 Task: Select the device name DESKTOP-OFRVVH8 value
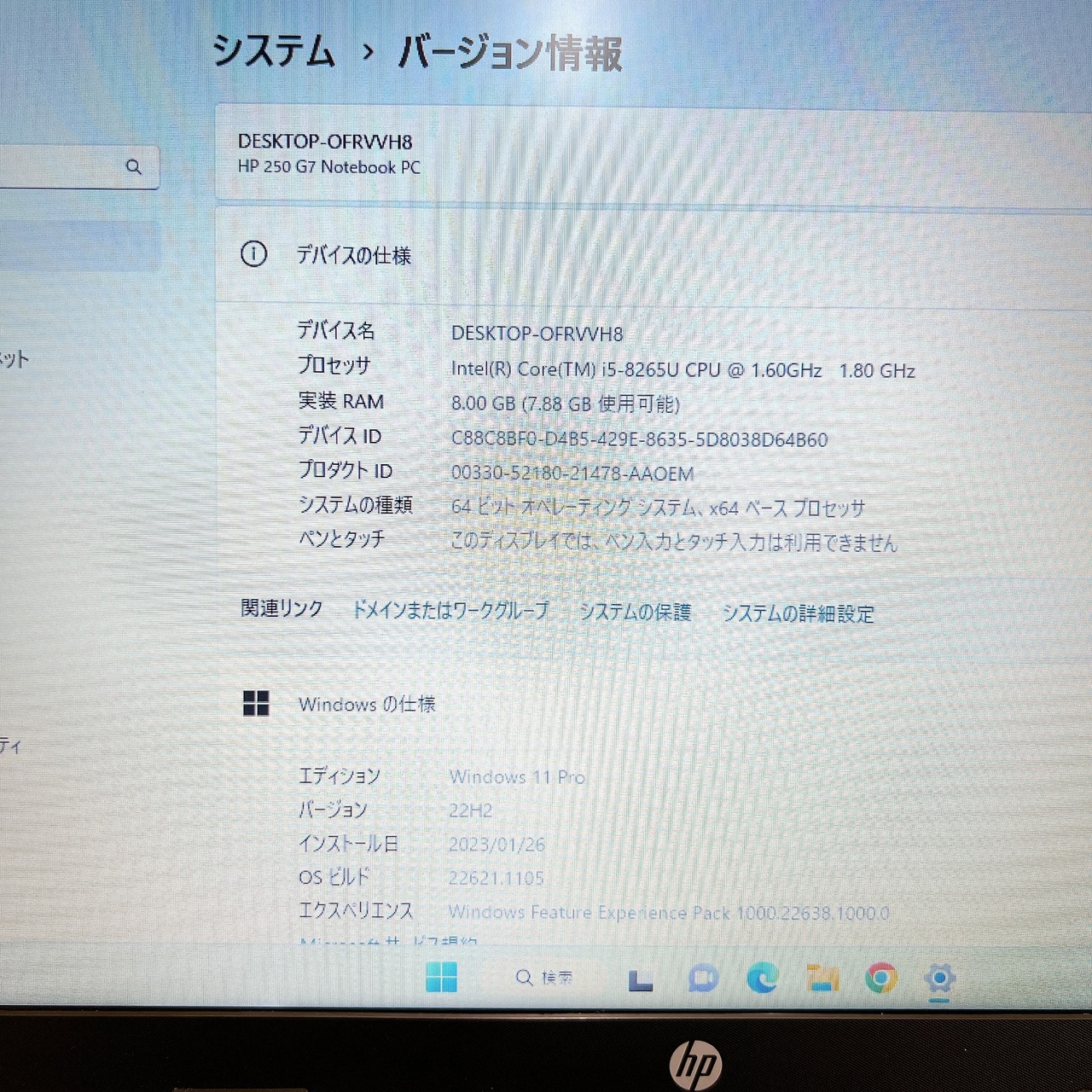pyautogui.click(x=537, y=333)
